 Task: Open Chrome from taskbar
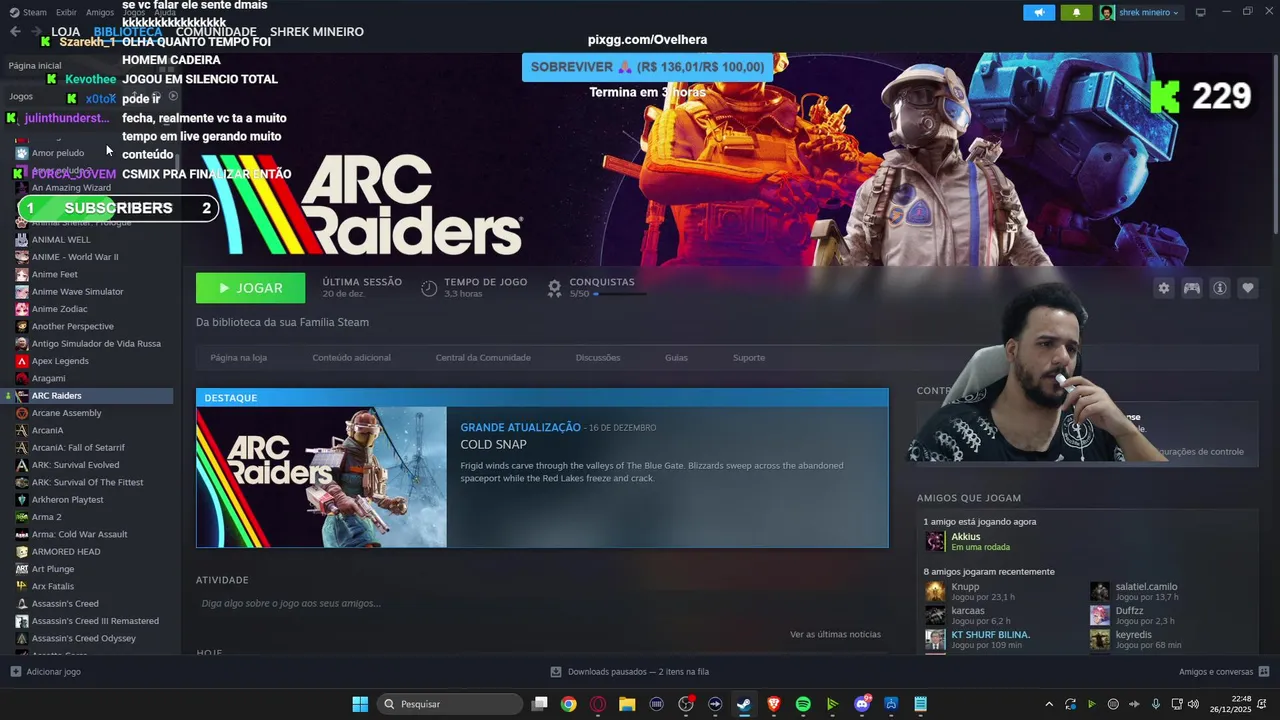[x=568, y=704]
